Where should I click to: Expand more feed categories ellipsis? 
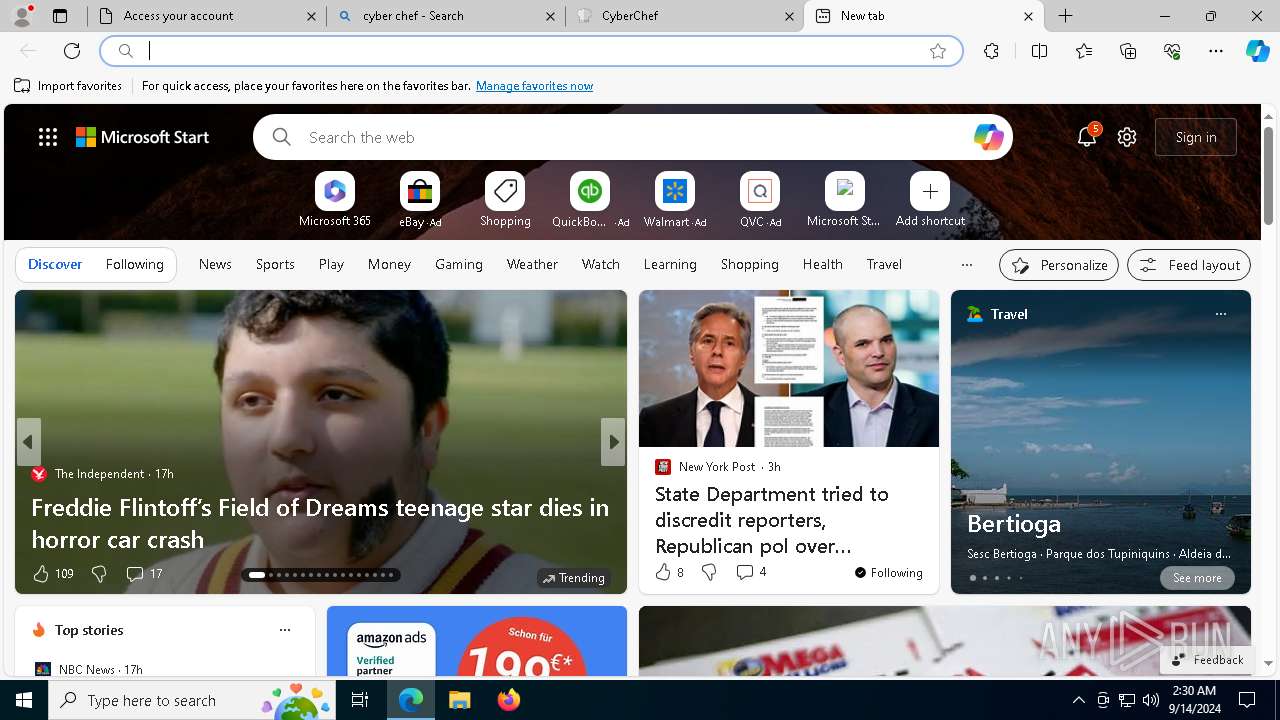[966, 264]
